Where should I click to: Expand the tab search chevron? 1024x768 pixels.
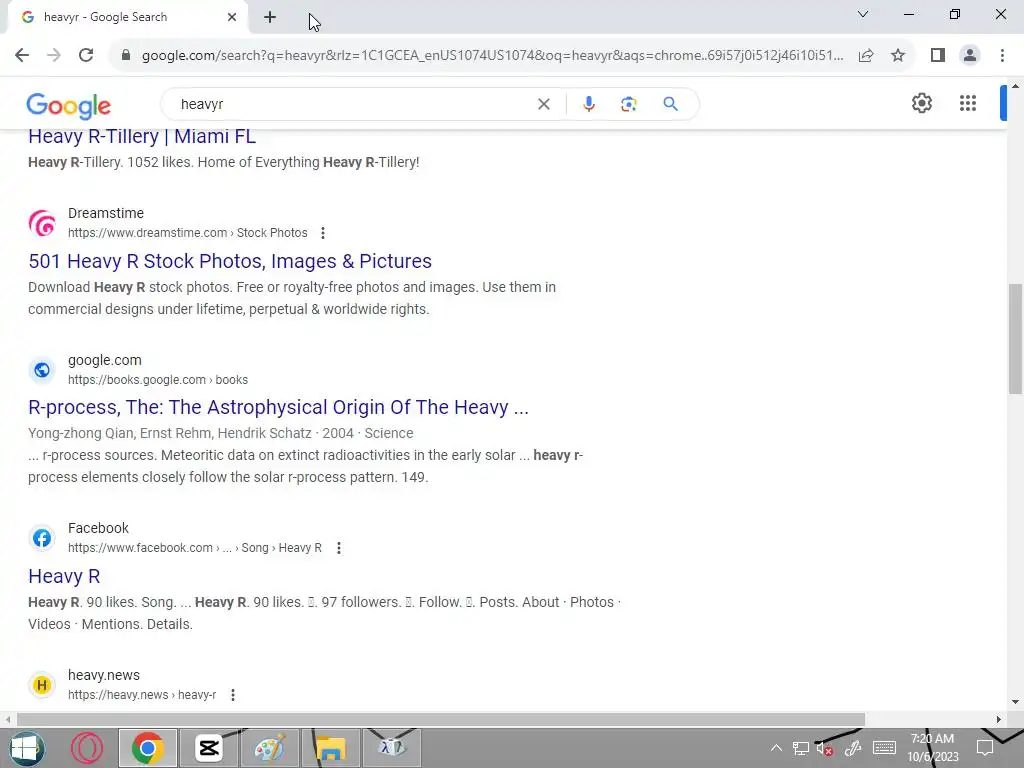coord(863,14)
